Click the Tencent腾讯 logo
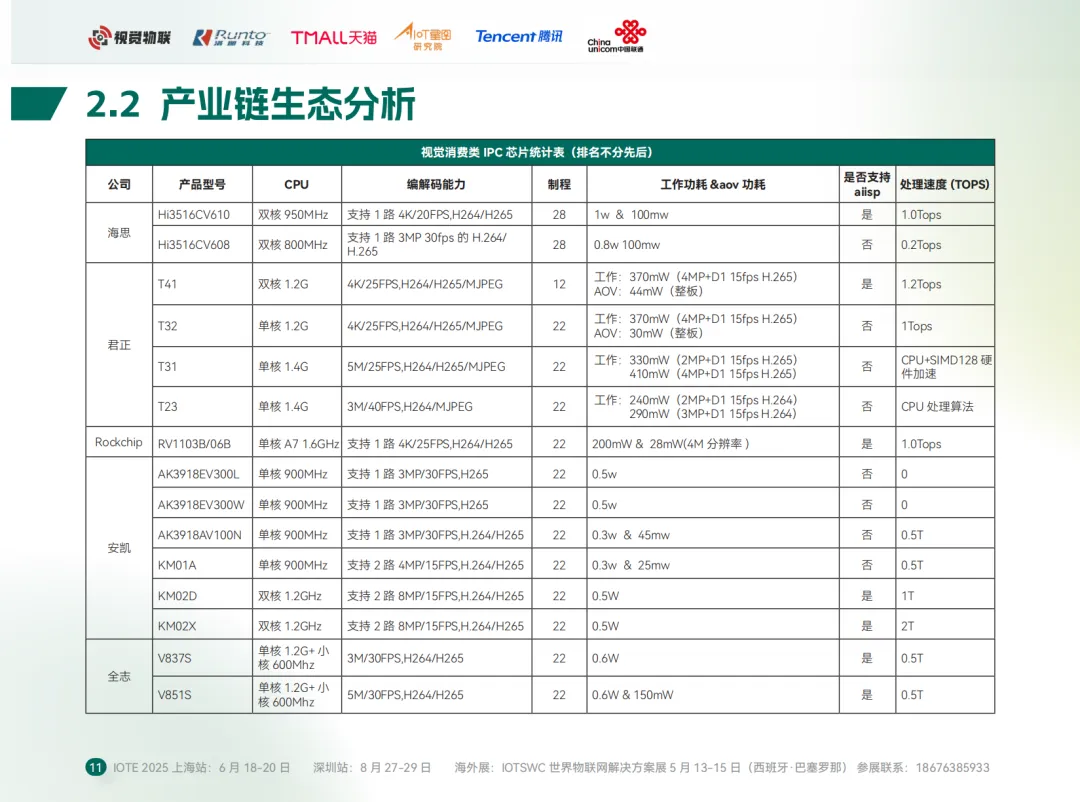The height and width of the screenshot is (802, 1080). [519, 36]
